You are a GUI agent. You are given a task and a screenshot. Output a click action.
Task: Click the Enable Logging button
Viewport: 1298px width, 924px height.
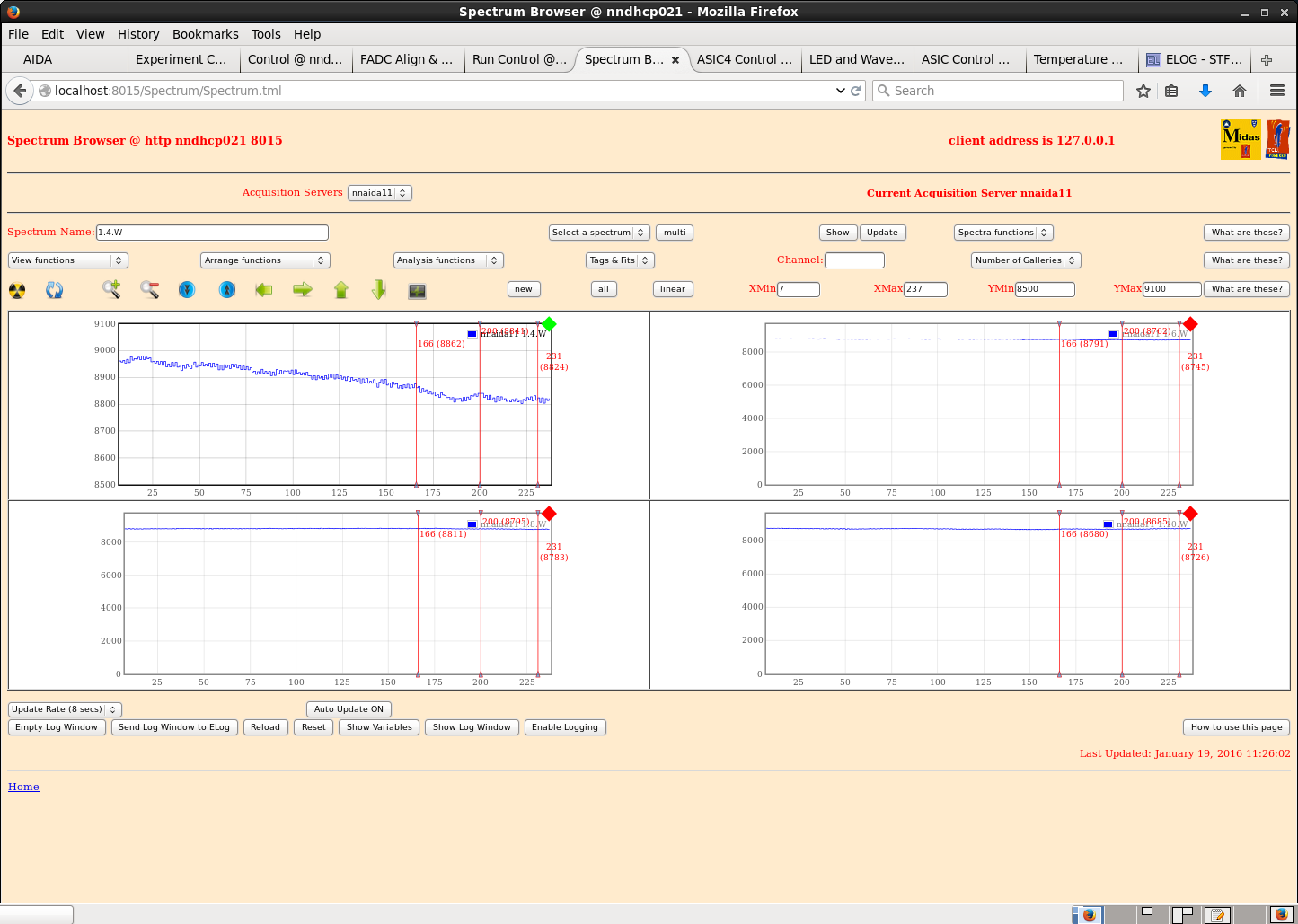point(564,727)
